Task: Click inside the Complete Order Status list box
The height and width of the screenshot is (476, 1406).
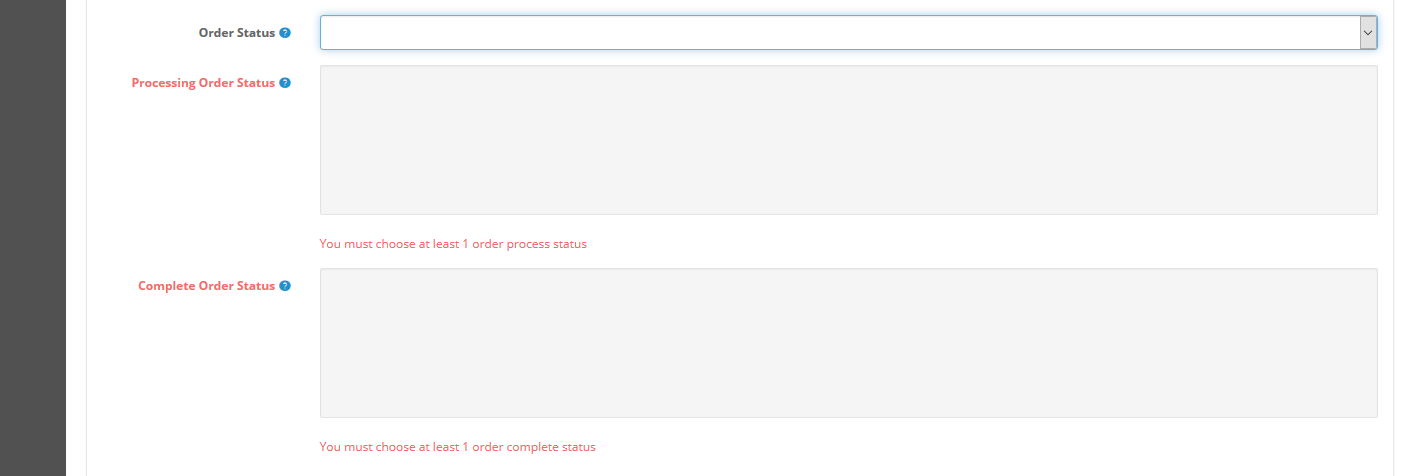Action: [x=849, y=343]
